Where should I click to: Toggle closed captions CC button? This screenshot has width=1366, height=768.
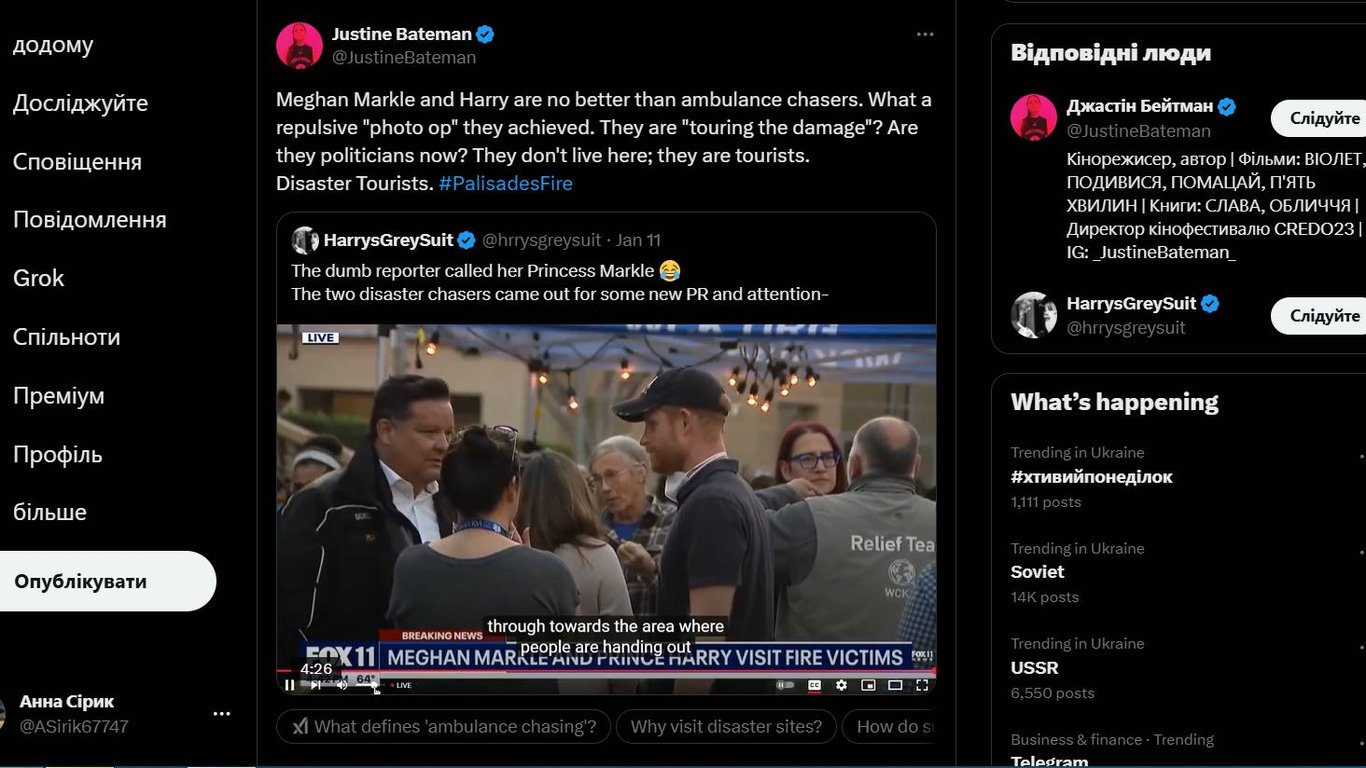[x=814, y=685]
